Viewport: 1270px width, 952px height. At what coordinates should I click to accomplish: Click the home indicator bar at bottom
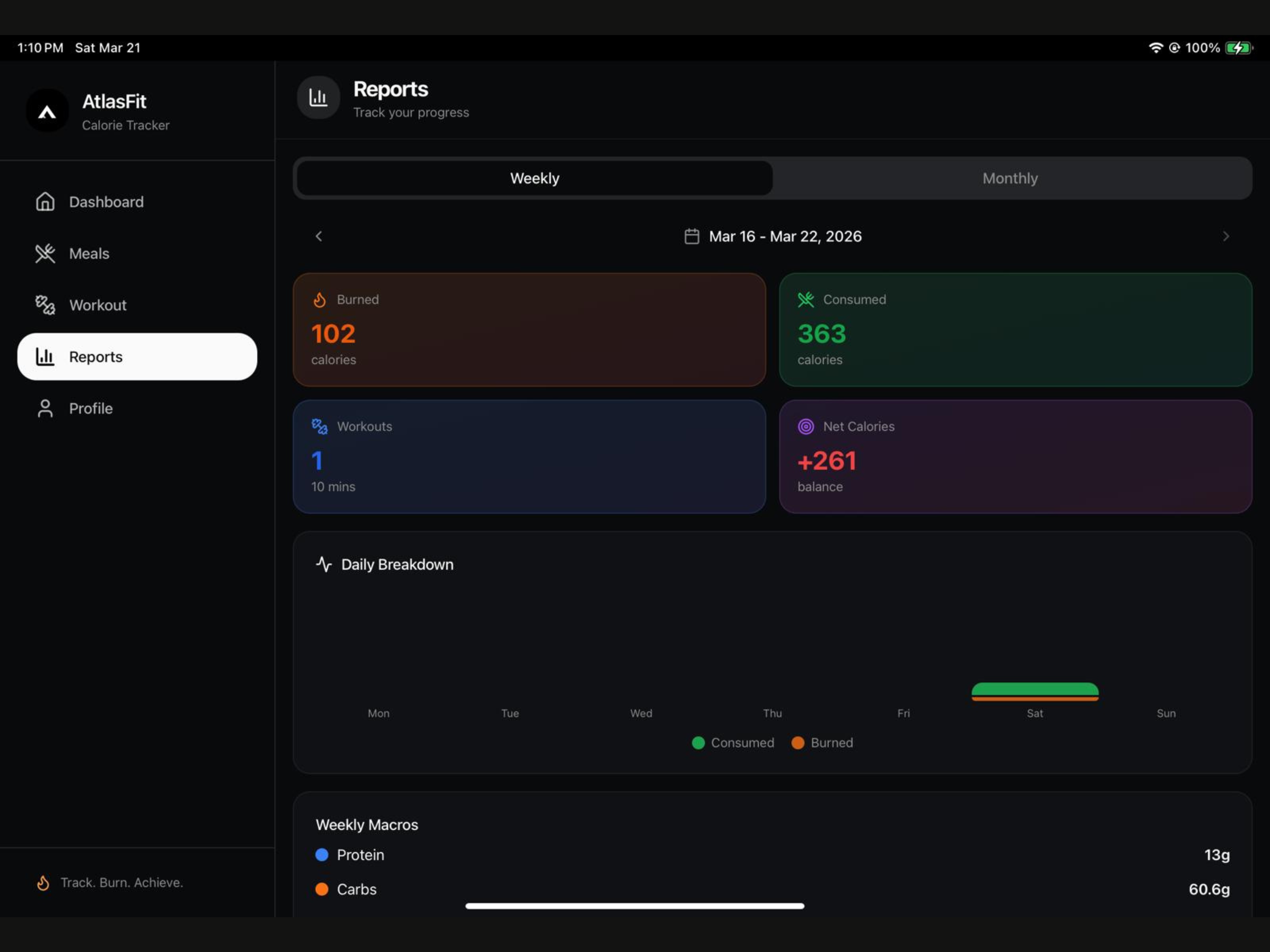pos(635,906)
